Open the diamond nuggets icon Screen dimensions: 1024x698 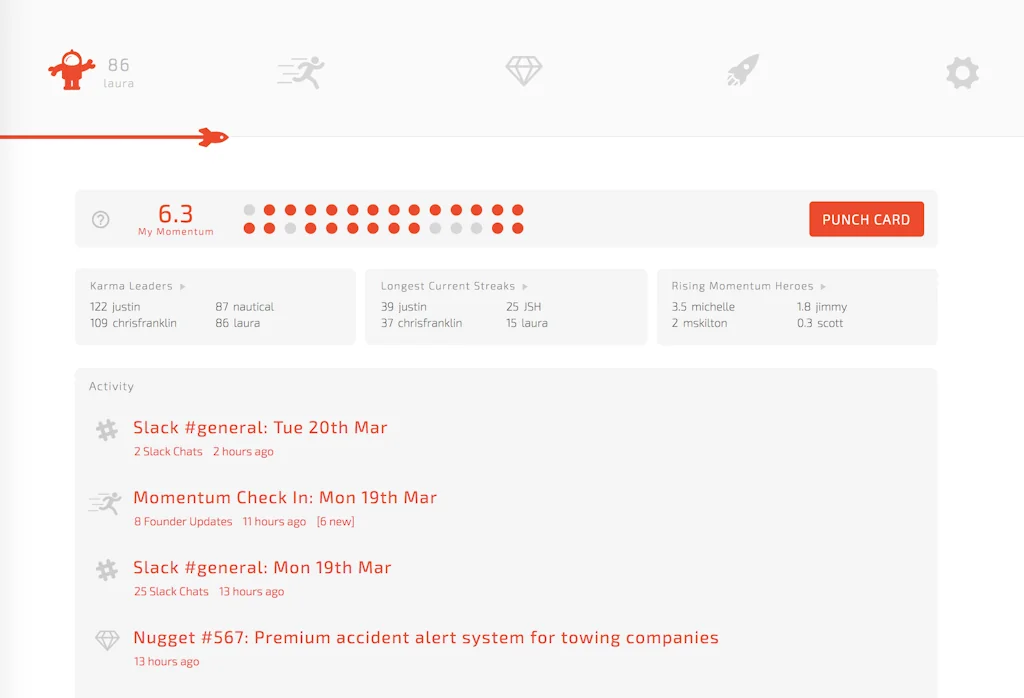click(523, 71)
